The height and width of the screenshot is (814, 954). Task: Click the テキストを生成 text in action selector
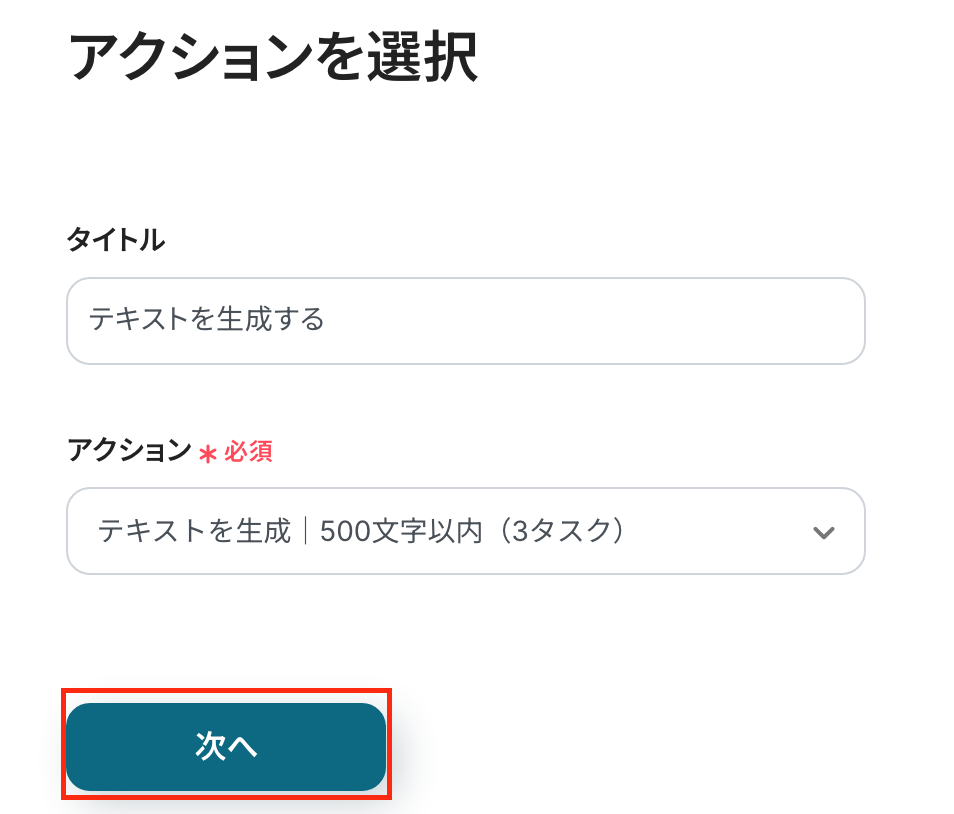pos(194,531)
